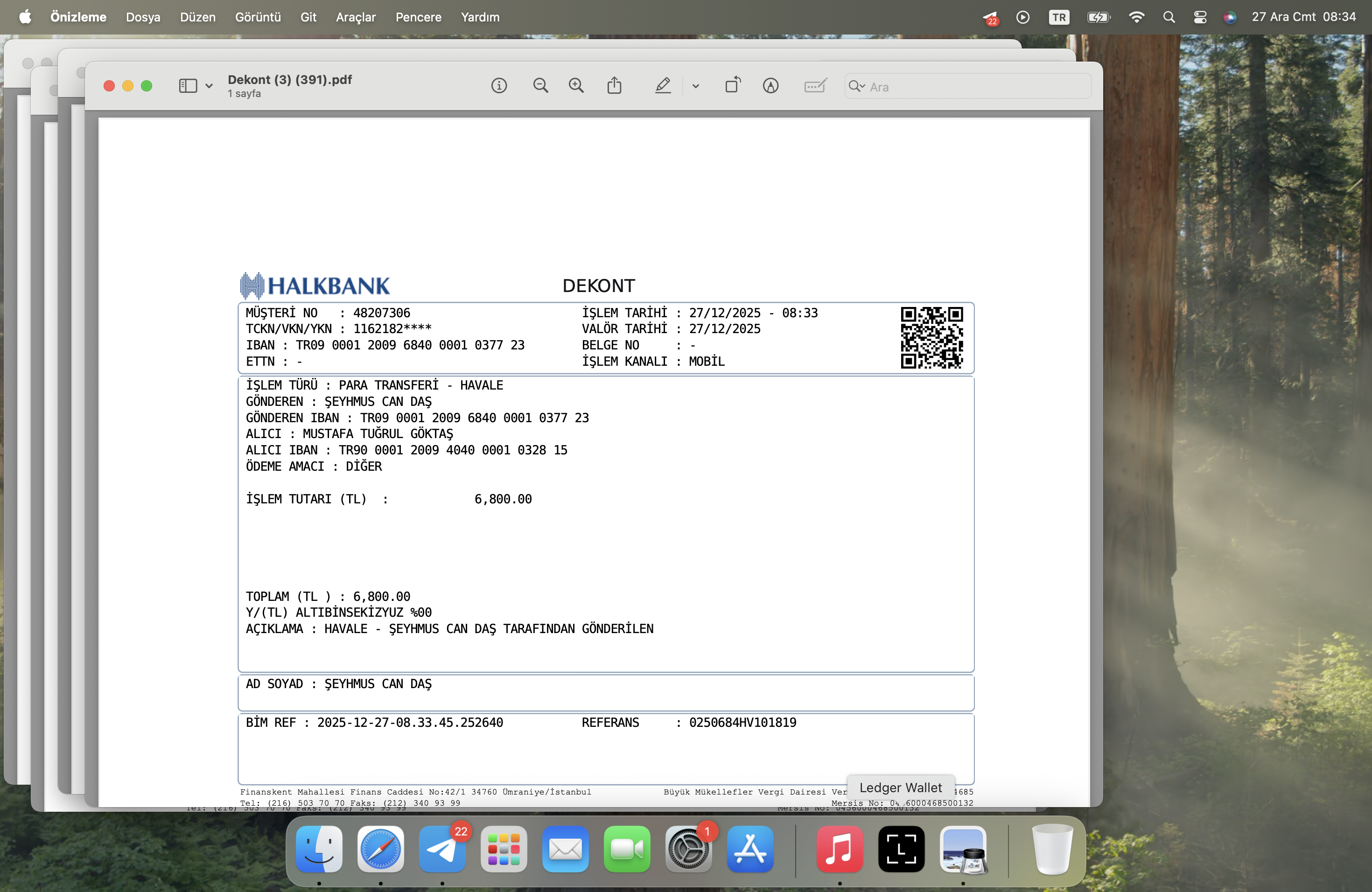Click the Halkbank logo on the receipt
1372x892 pixels.
point(315,286)
